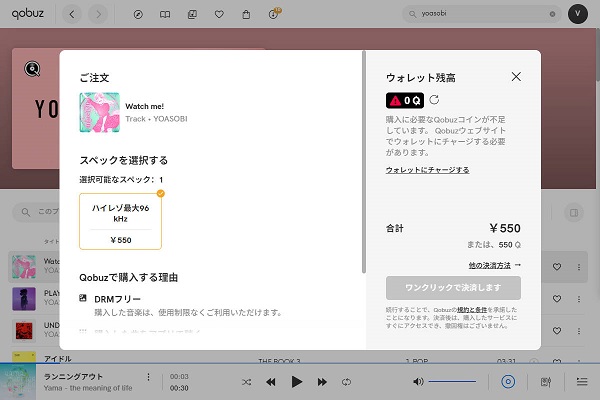Click the 0 Q wallet balance badge

[x=405, y=100]
